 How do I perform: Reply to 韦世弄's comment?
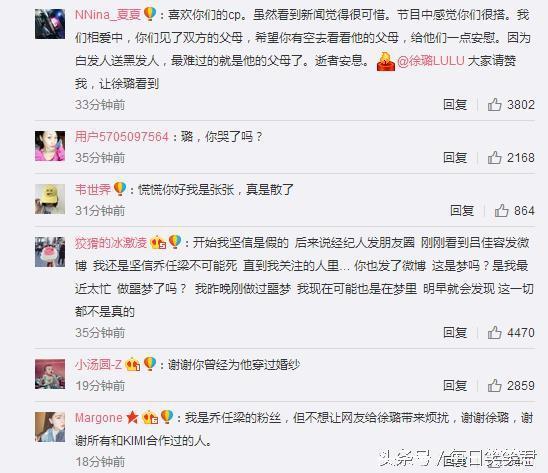click(x=462, y=211)
